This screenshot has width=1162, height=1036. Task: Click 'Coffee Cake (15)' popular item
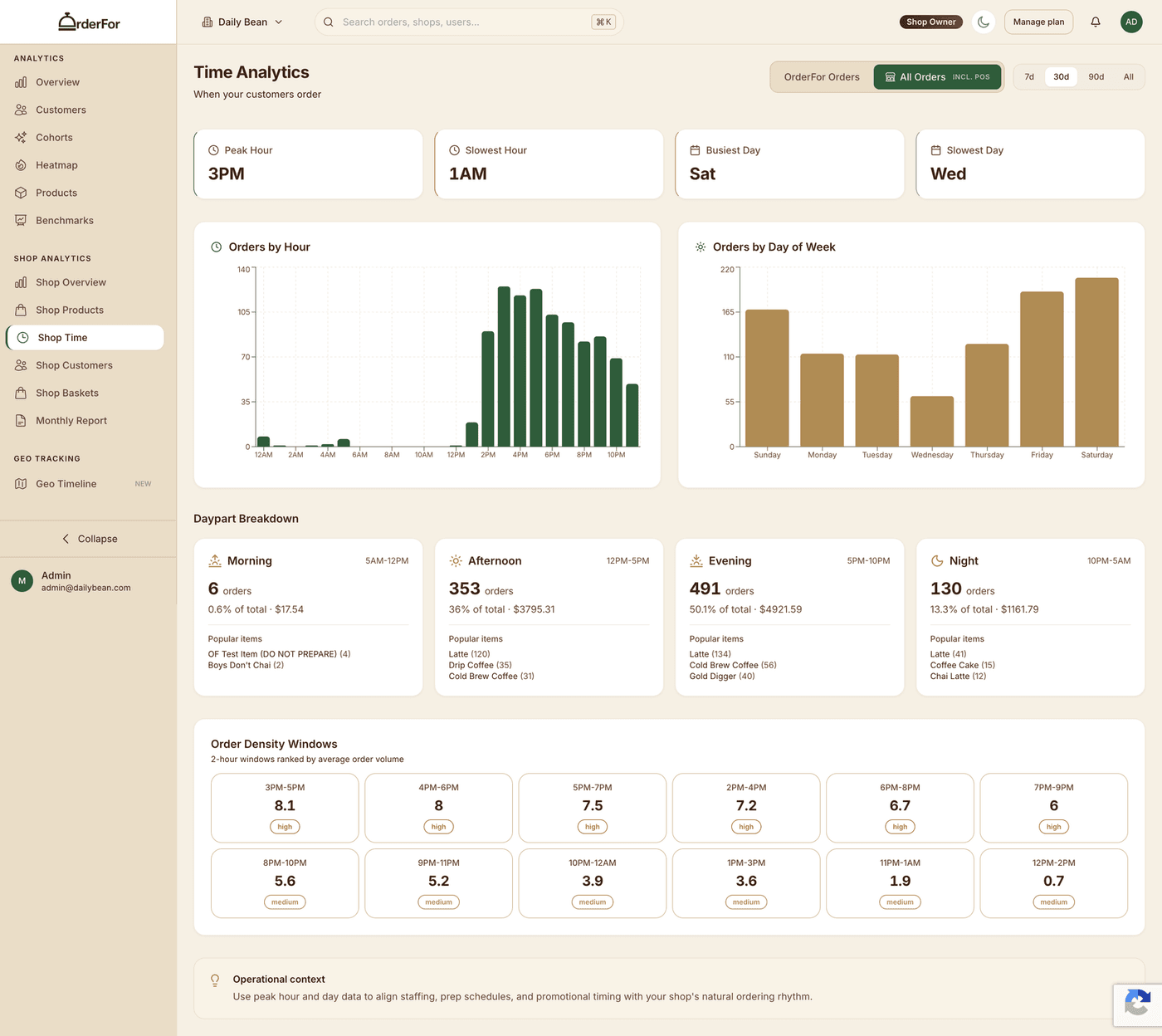click(962, 665)
